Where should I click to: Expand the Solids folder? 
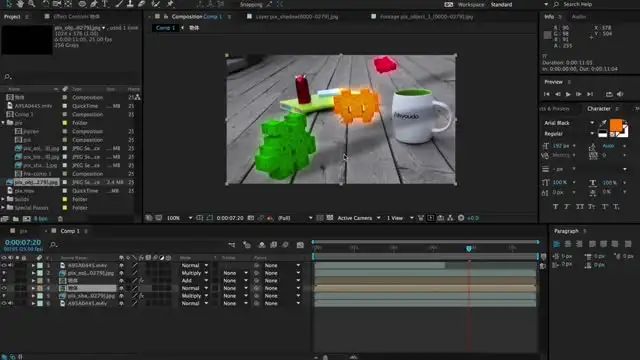click(x=3, y=199)
